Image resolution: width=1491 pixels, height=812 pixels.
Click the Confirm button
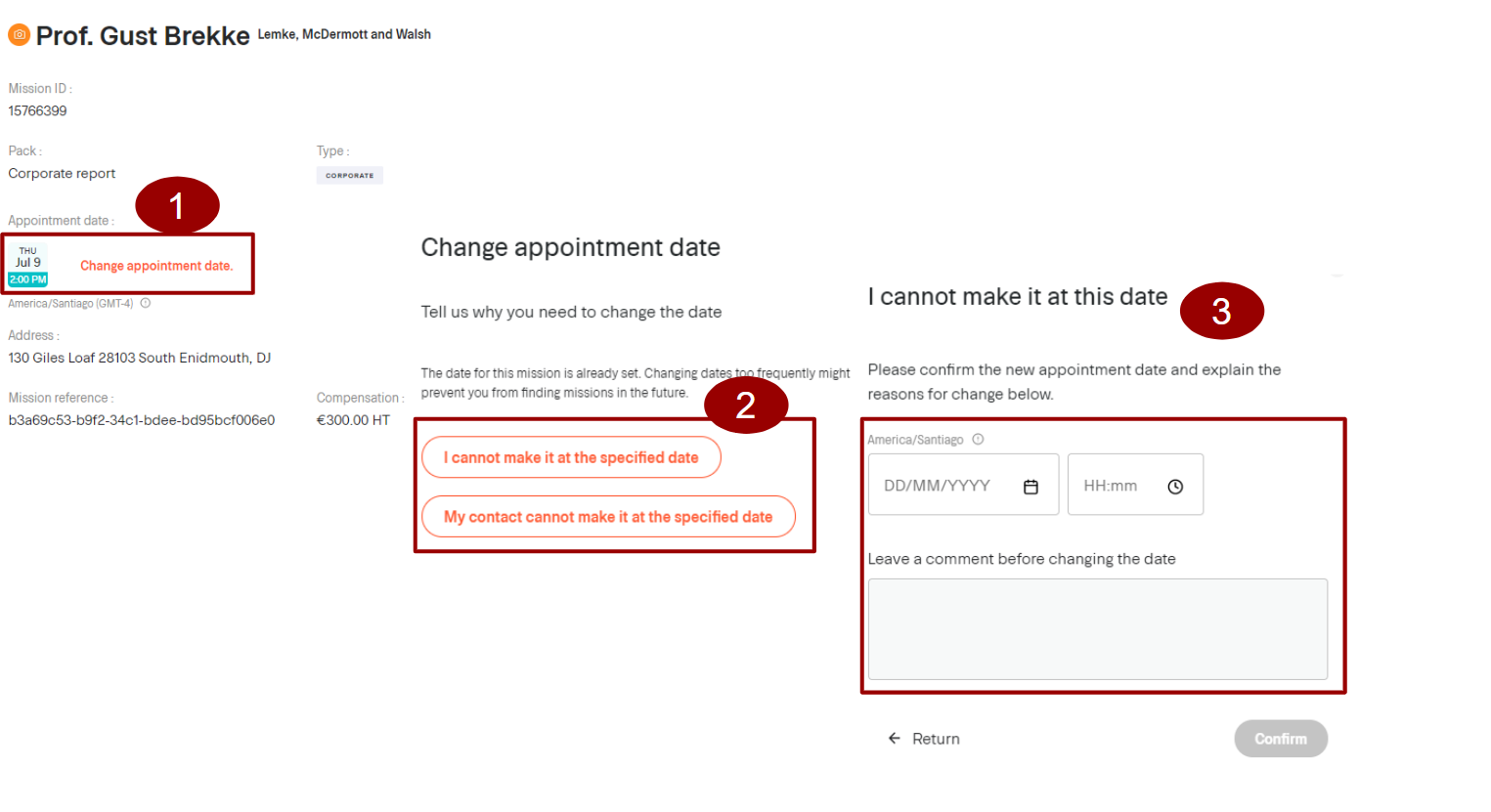pos(1281,739)
